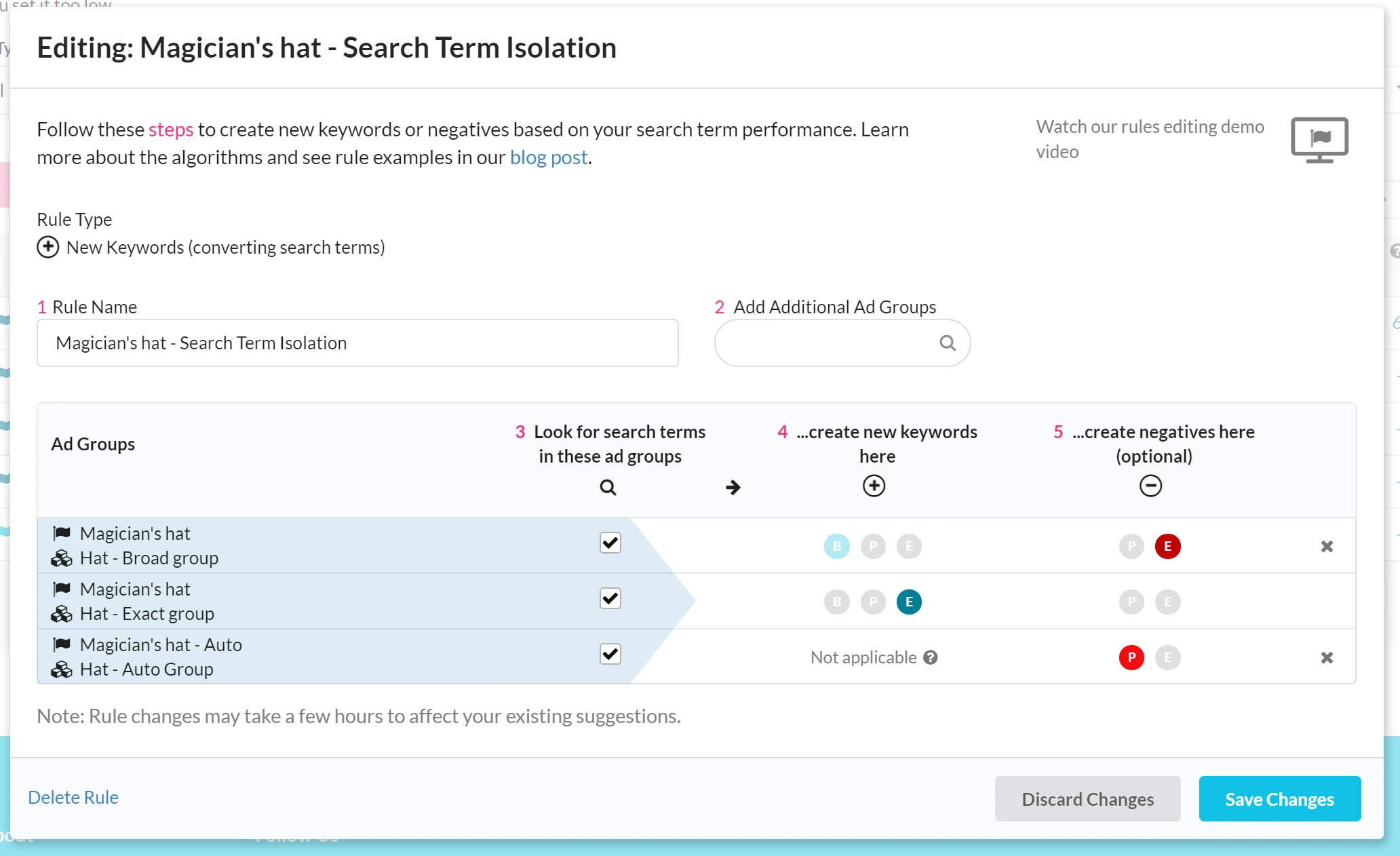Click the Phrase negative icon for Hat - Exact group

[1131, 601]
